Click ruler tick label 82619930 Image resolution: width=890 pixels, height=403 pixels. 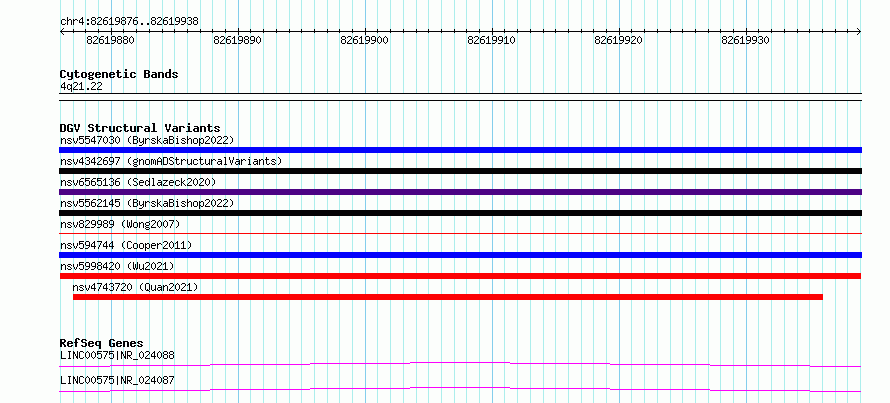pyautogui.click(x=746, y=40)
